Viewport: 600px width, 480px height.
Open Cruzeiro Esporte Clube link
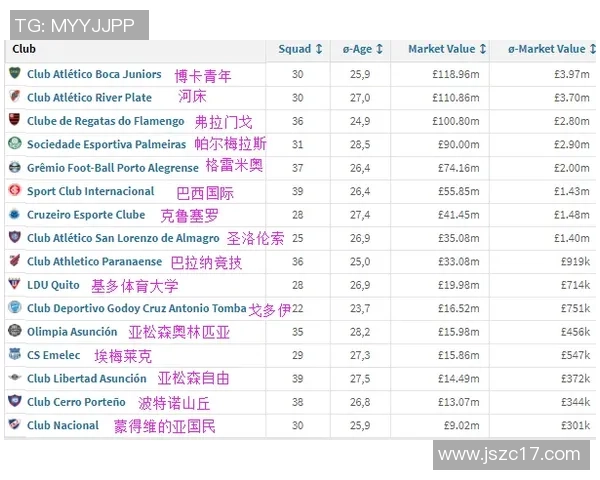point(86,215)
